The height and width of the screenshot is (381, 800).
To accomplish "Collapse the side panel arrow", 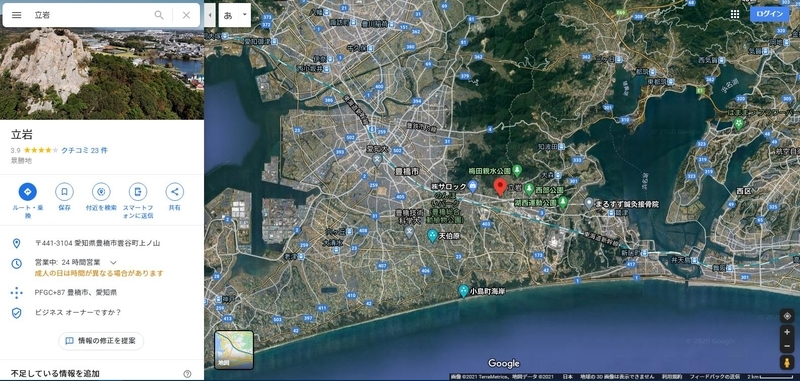I will (210, 15).
